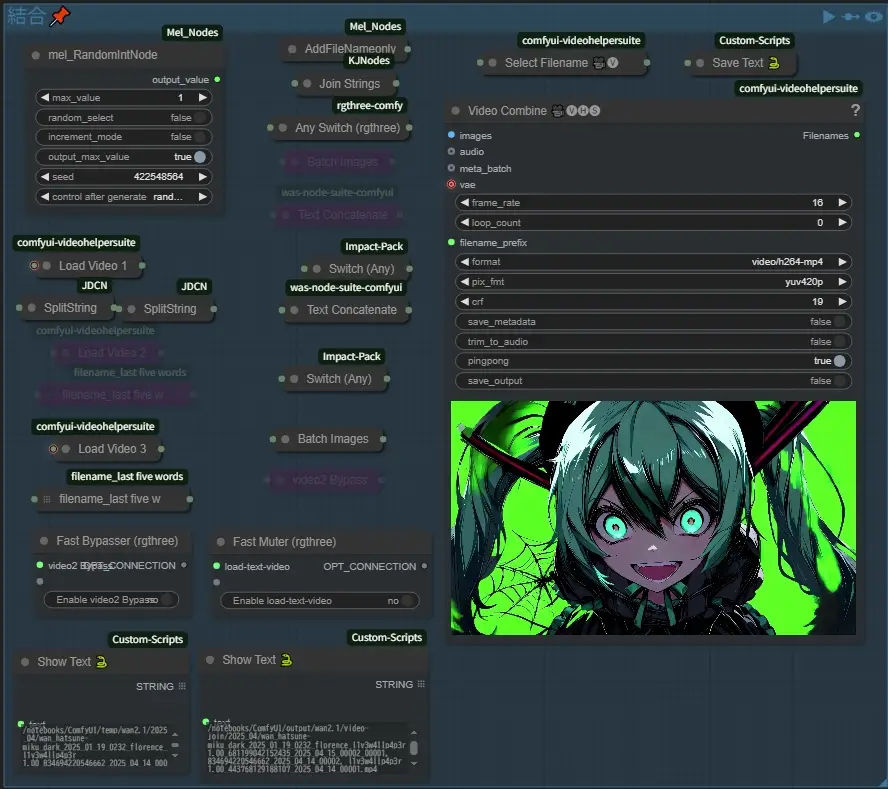Screen dimensions: 888x789
Task: Open the pix_fmt yuv420p dropdown
Action: (653, 282)
